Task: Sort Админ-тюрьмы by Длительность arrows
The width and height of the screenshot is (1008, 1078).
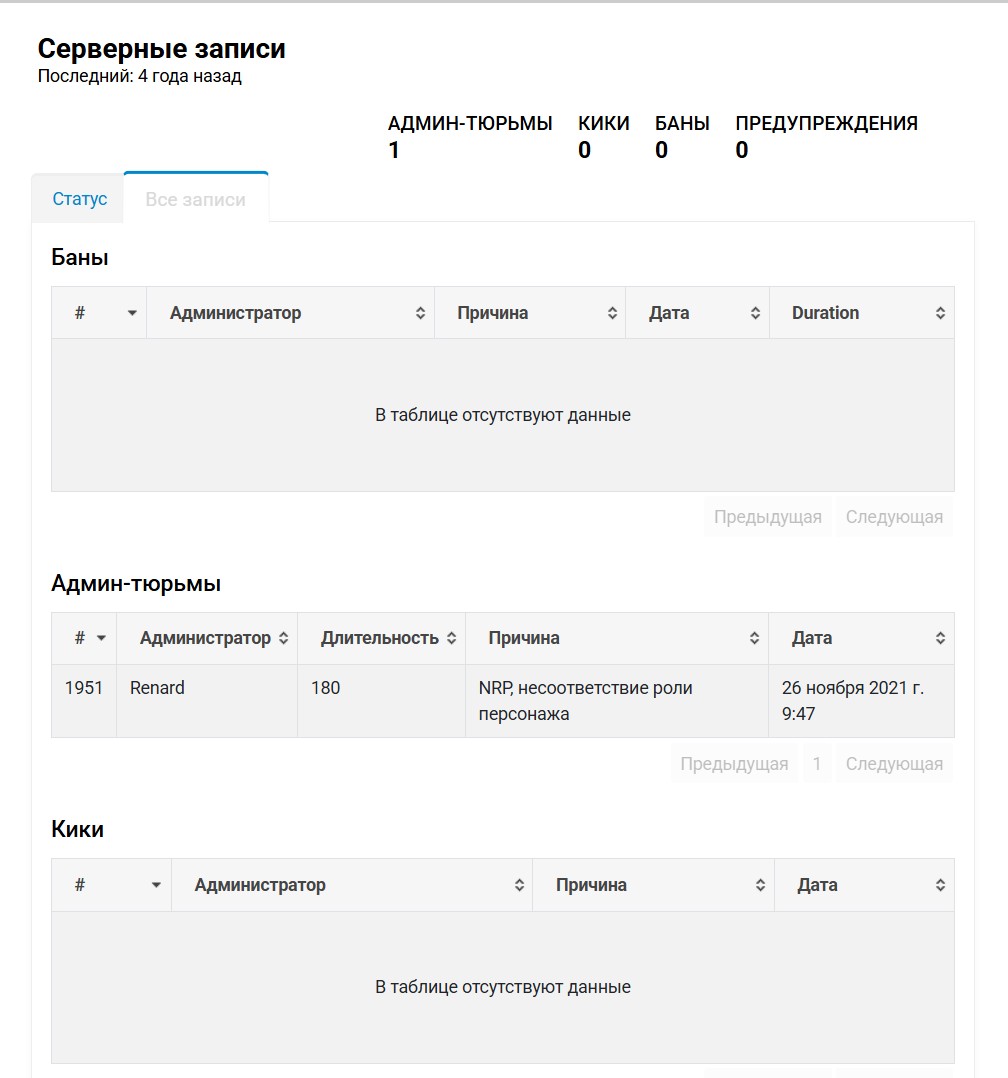Action: (x=451, y=638)
